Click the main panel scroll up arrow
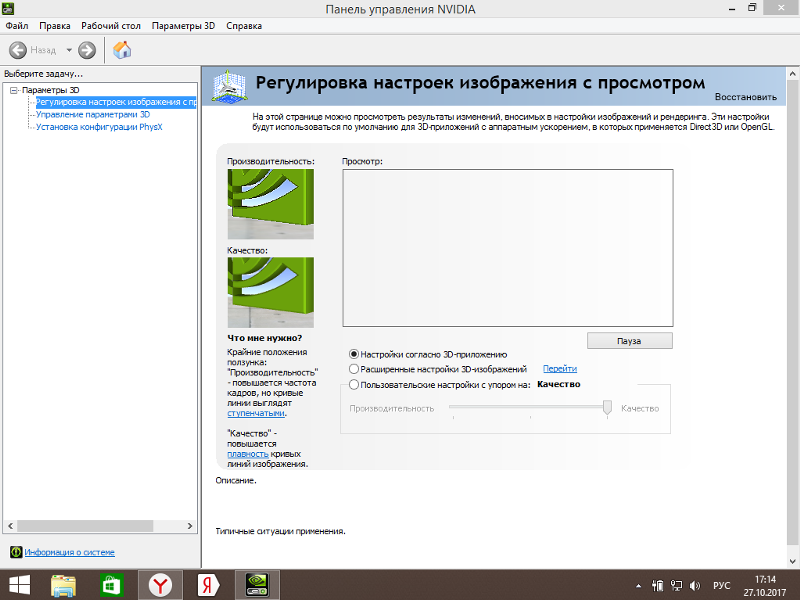The image size is (800, 600). tap(793, 74)
